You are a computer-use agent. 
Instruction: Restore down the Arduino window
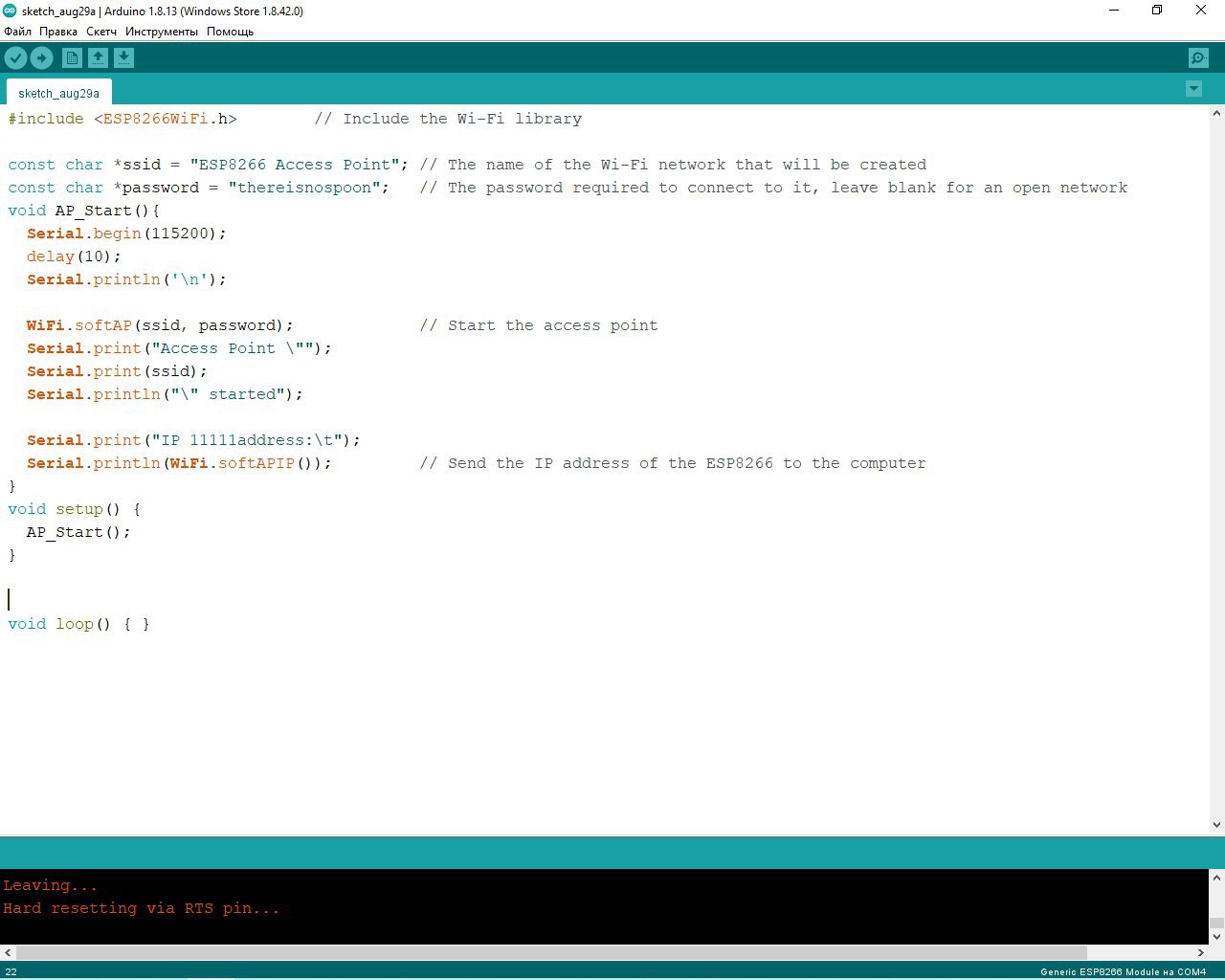tap(1157, 11)
